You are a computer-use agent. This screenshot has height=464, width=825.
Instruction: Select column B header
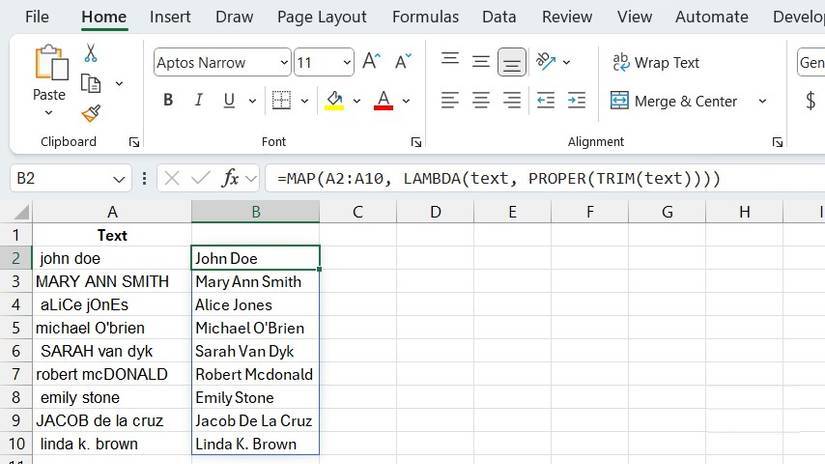256,212
